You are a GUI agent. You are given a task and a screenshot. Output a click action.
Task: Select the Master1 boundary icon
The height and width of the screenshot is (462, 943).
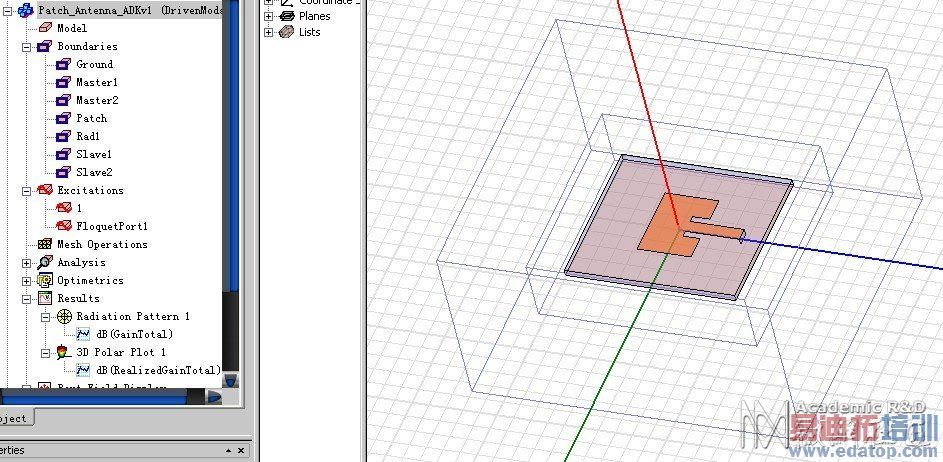tap(63, 82)
